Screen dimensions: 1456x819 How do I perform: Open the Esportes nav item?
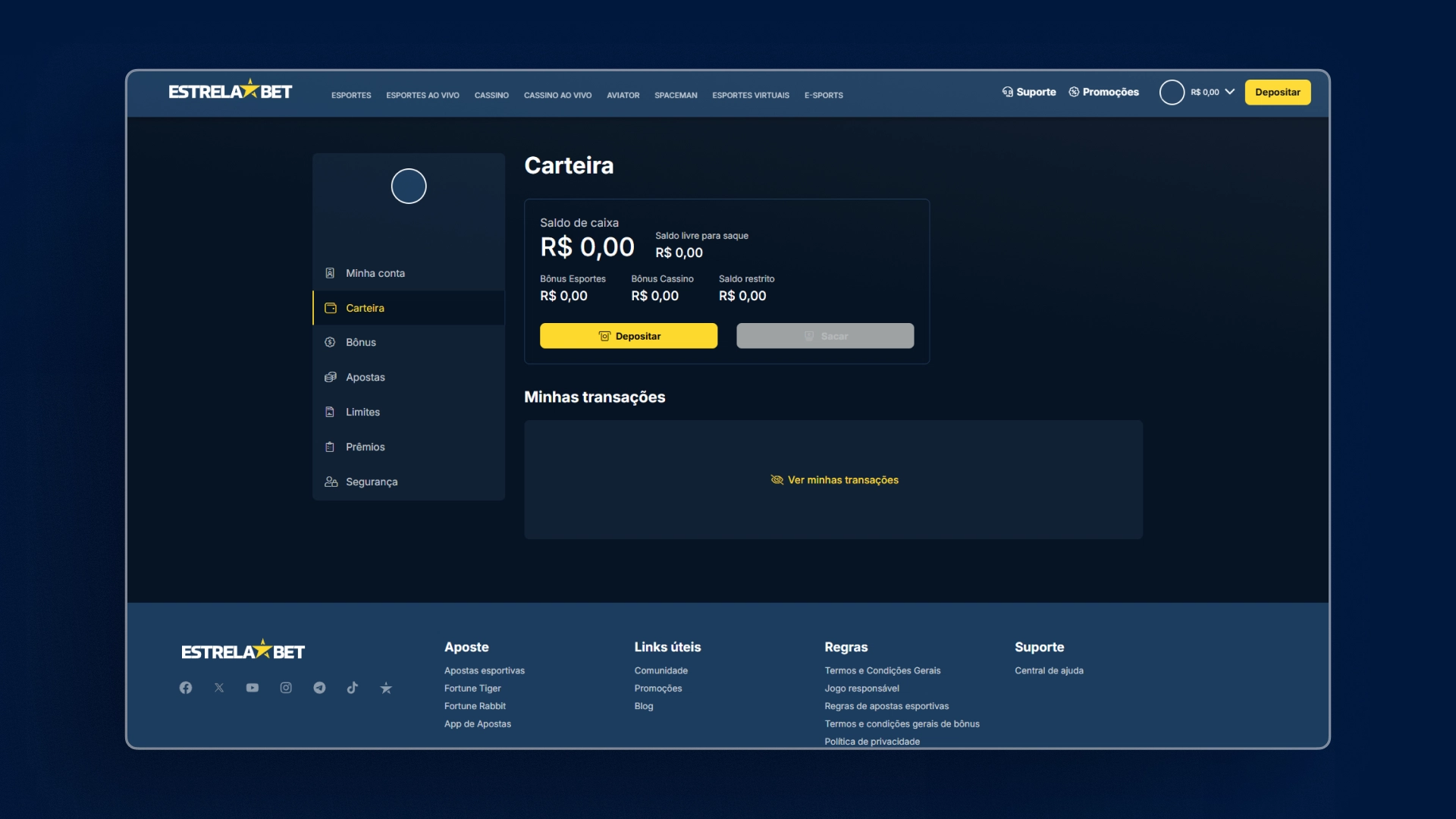coord(351,96)
